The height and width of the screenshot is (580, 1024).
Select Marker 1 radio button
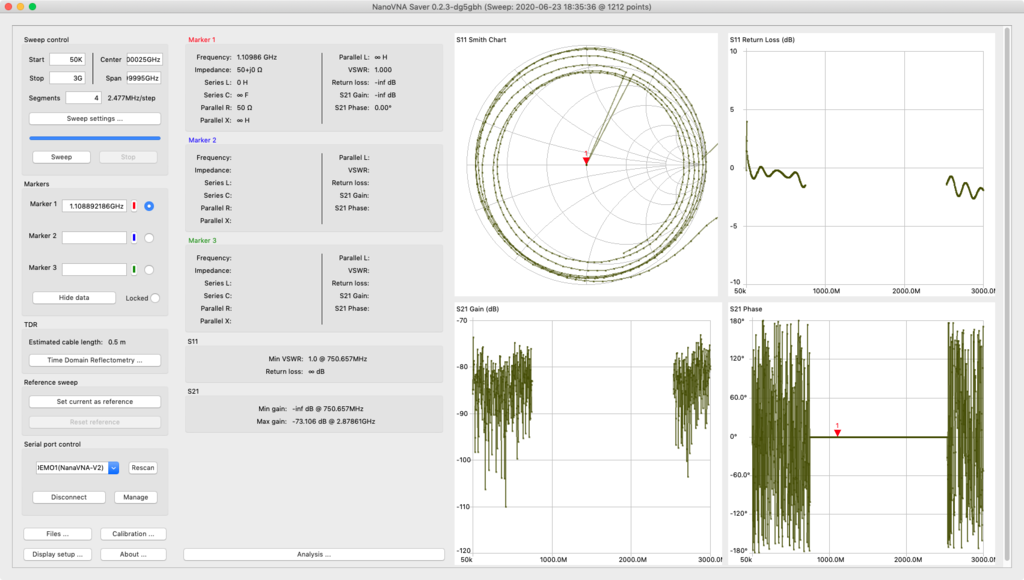pyautogui.click(x=149, y=206)
